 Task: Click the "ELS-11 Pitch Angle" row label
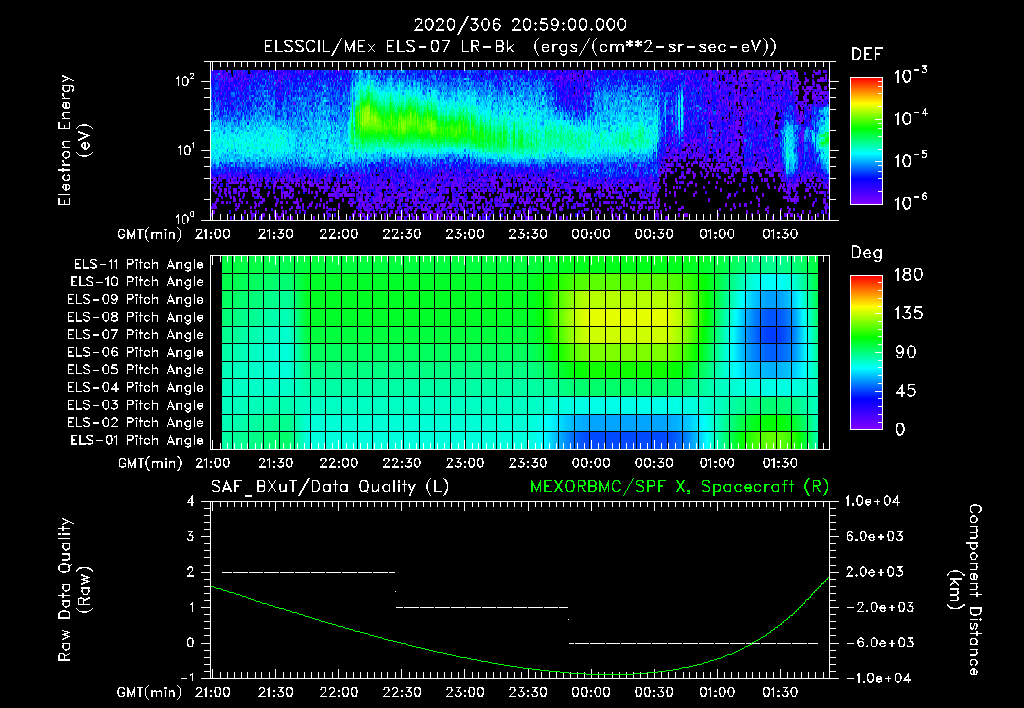pos(138,265)
